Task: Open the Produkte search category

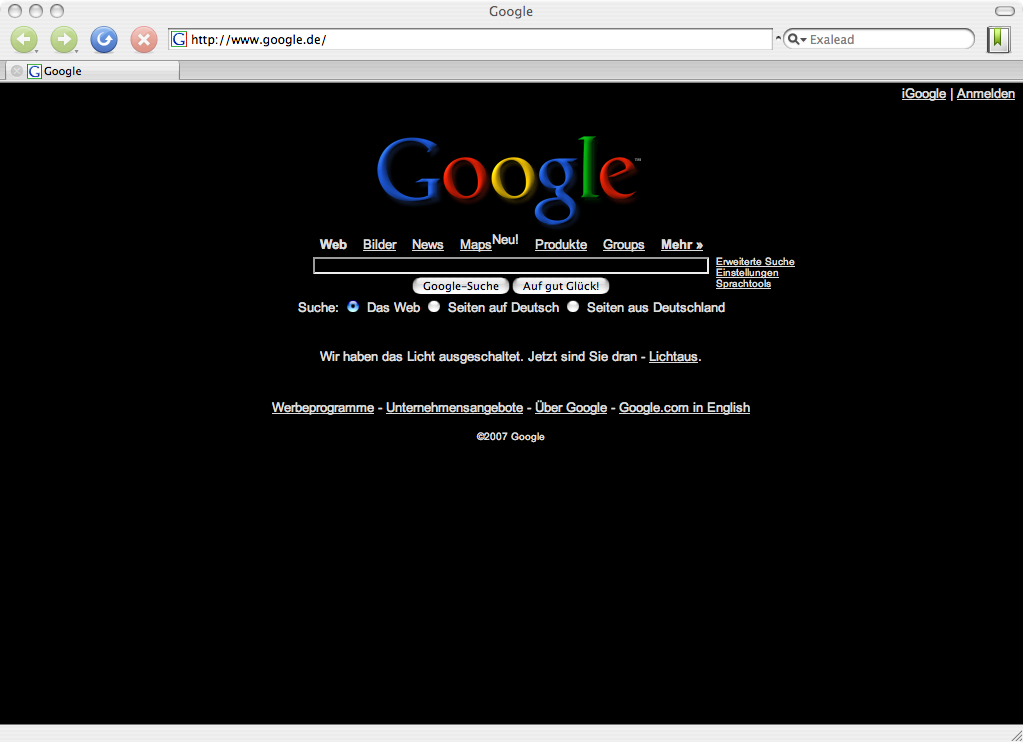Action: pyautogui.click(x=561, y=245)
